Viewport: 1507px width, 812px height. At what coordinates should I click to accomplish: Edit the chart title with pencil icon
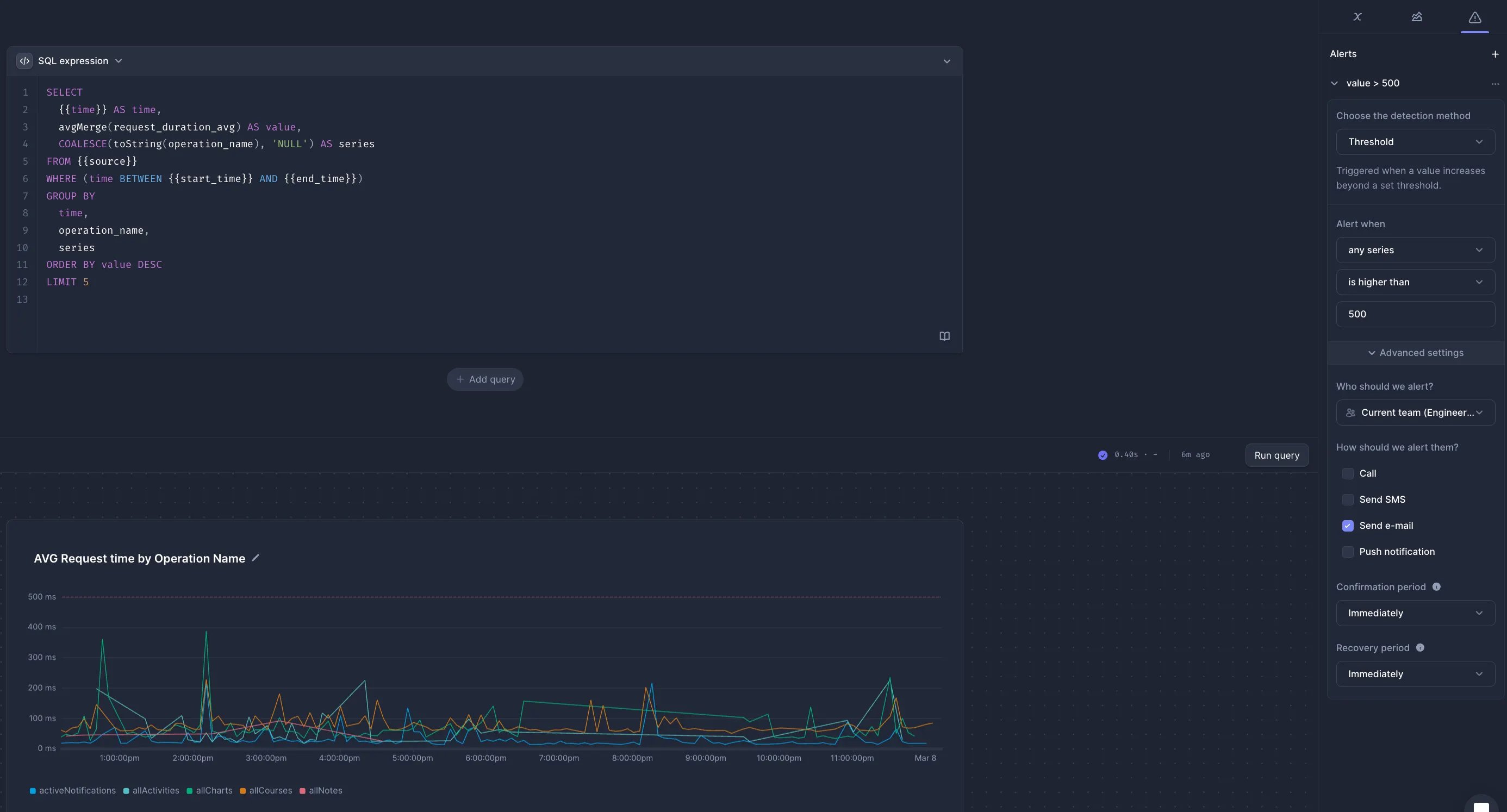click(x=255, y=558)
